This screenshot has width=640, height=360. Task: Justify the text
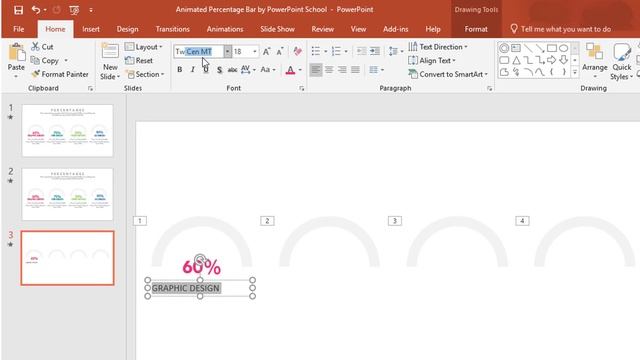tap(356, 70)
